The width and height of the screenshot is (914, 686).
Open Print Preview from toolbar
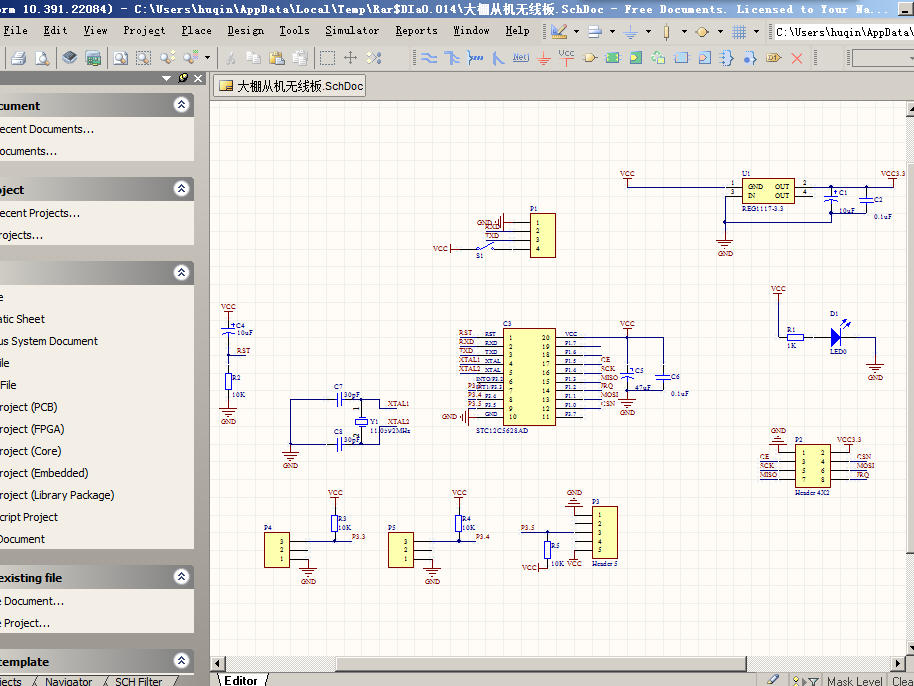[x=42, y=58]
